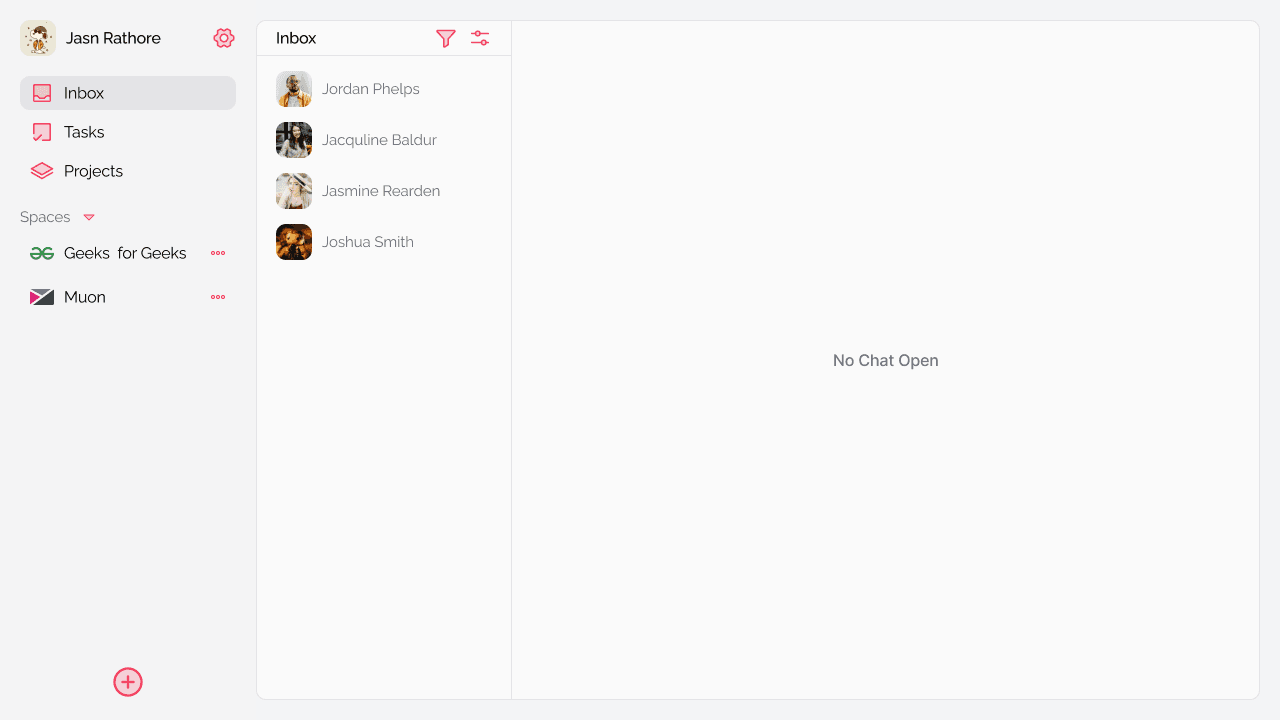Select Tasks in the sidebar
The width and height of the screenshot is (1280, 720).
[128, 132]
